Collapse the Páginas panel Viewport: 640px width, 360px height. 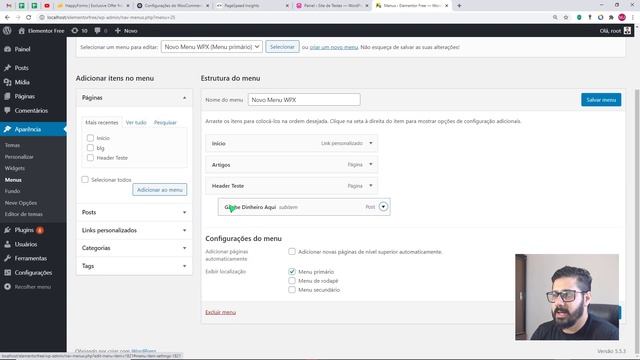click(184, 98)
